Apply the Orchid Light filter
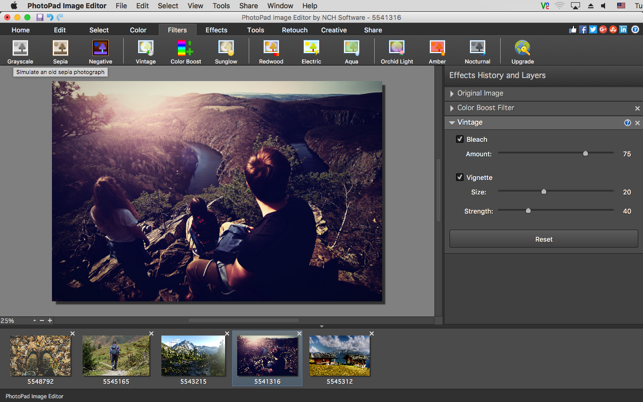The image size is (643, 402). coord(397,52)
